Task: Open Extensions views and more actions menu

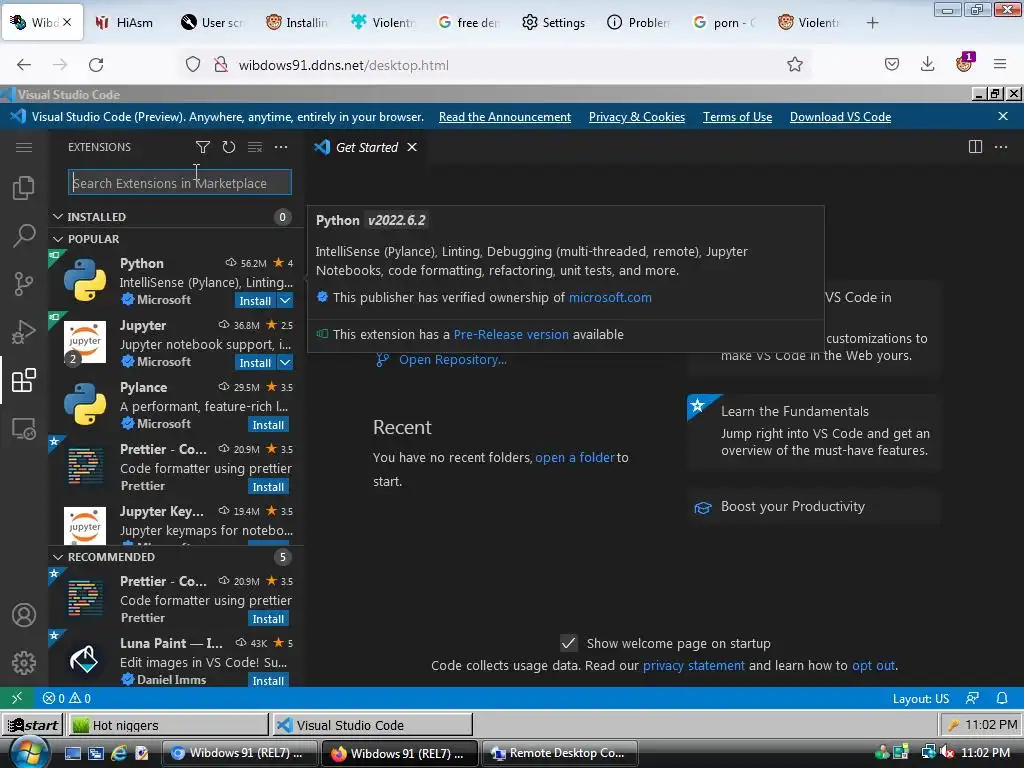Action: [x=281, y=147]
